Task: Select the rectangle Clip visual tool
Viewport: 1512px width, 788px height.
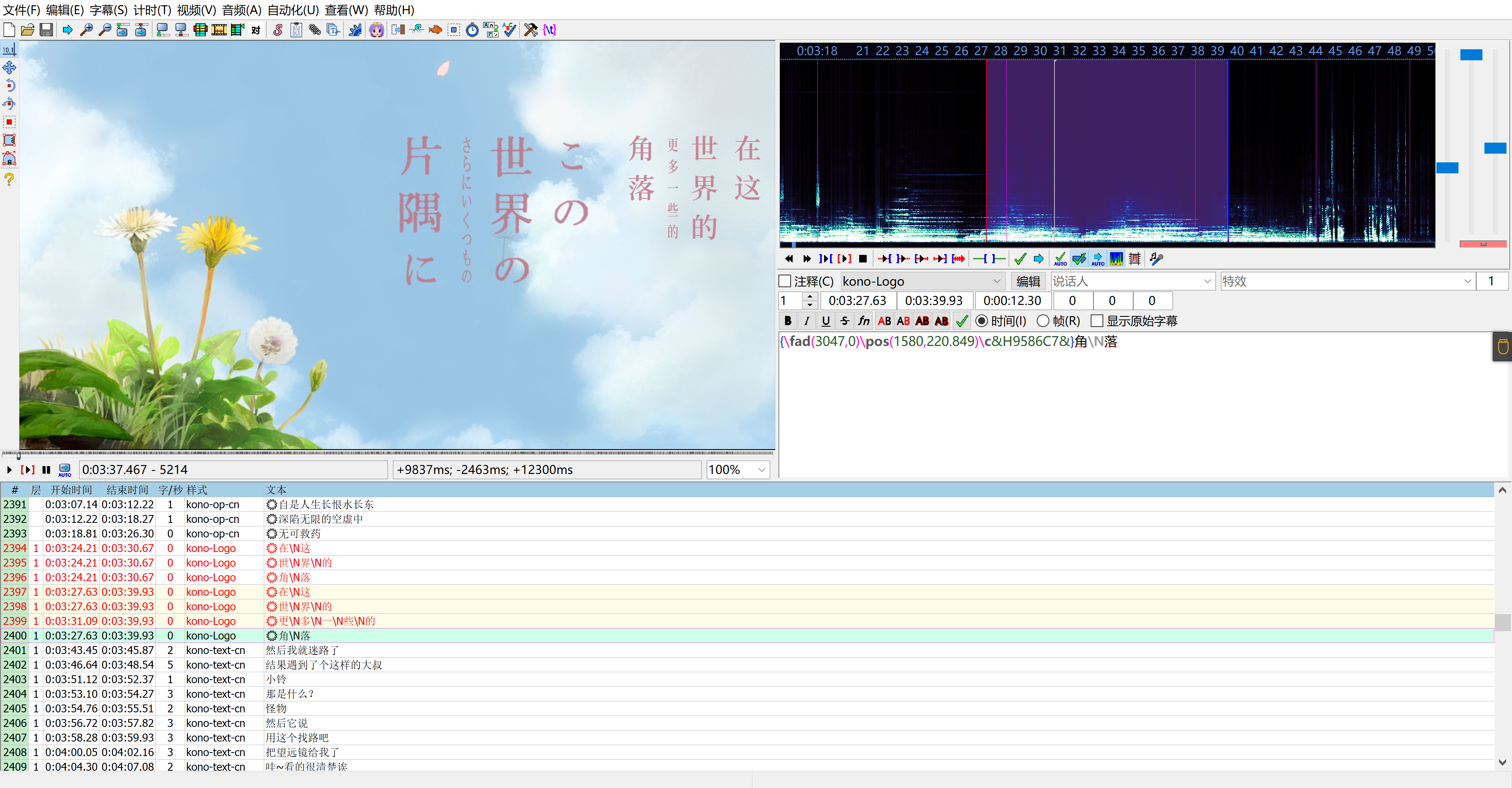Action: [x=9, y=140]
